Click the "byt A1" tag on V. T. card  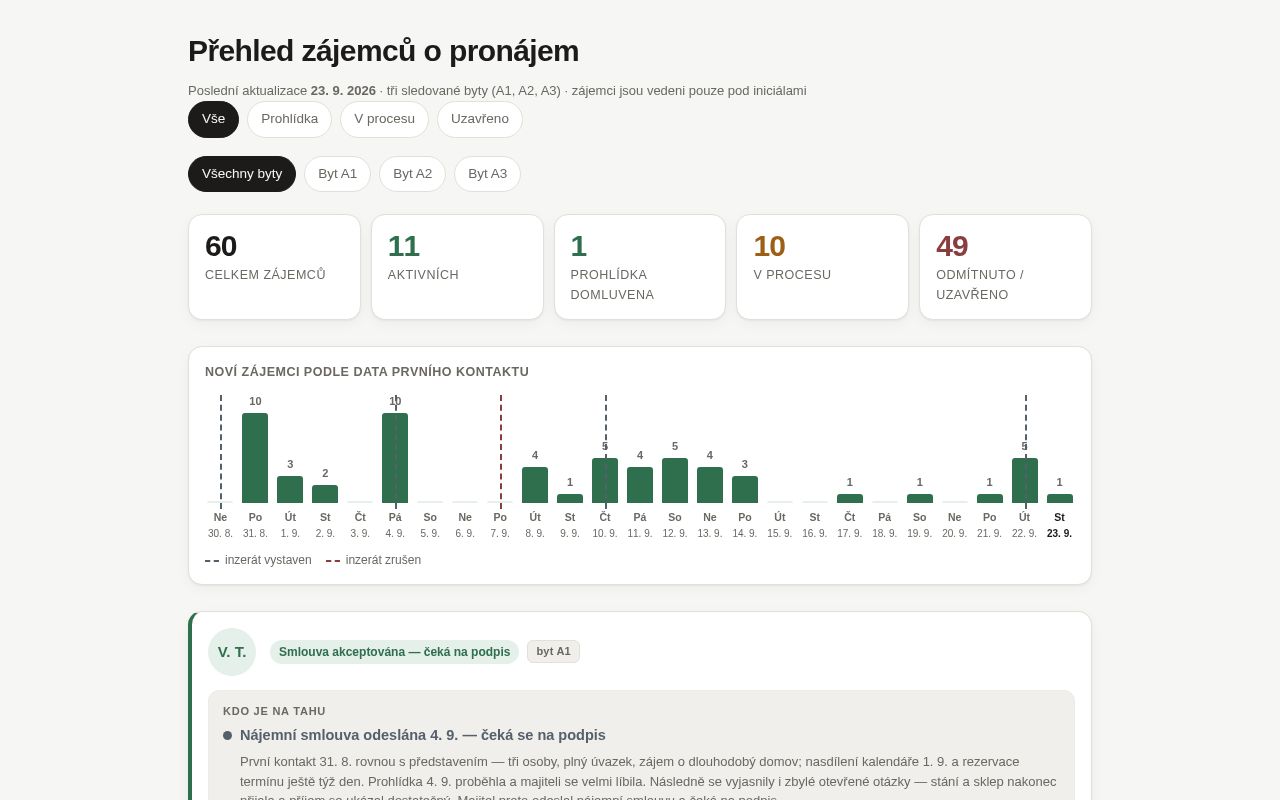(553, 651)
